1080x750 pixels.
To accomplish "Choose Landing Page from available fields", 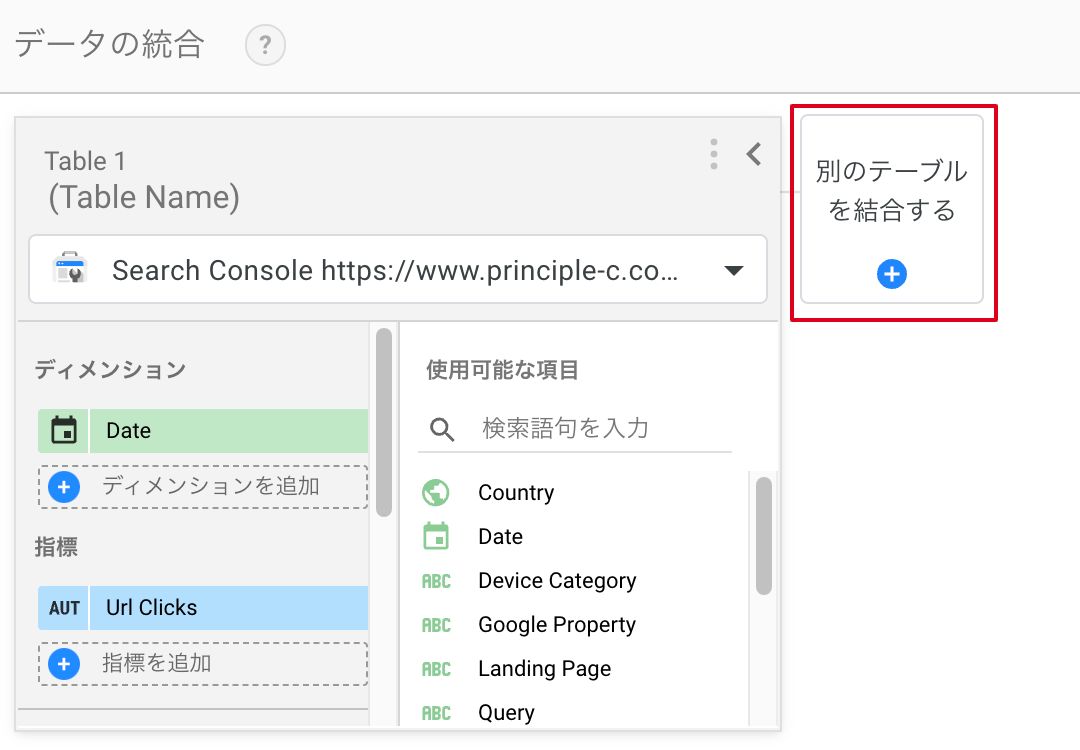I will click(x=544, y=669).
